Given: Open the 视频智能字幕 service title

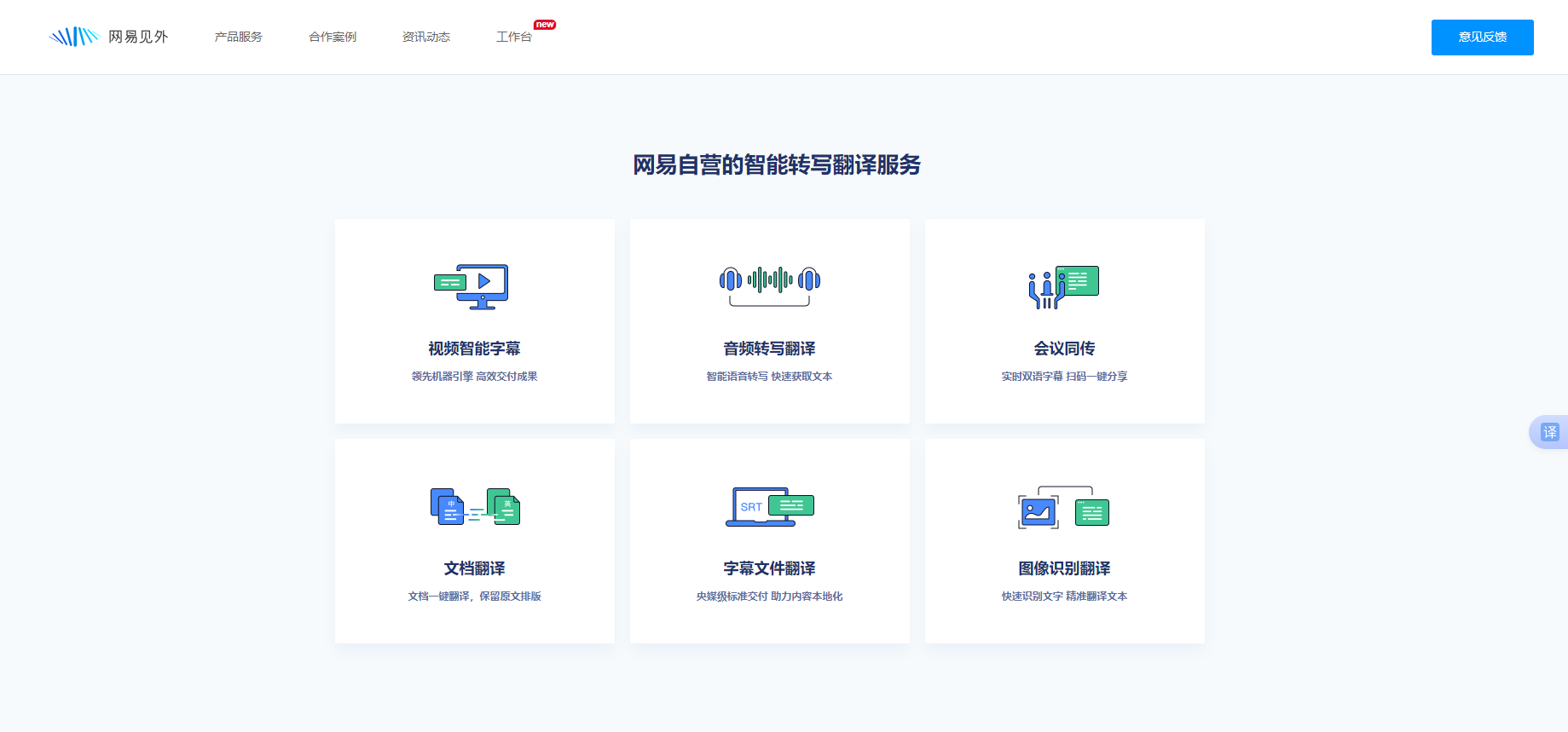Looking at the screenshot, I should pyautogui.click(x=475, y=349).
